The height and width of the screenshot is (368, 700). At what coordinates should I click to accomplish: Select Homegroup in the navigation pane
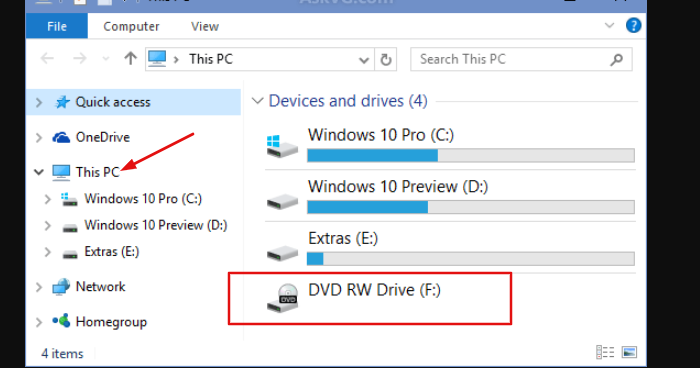(111, 322)
